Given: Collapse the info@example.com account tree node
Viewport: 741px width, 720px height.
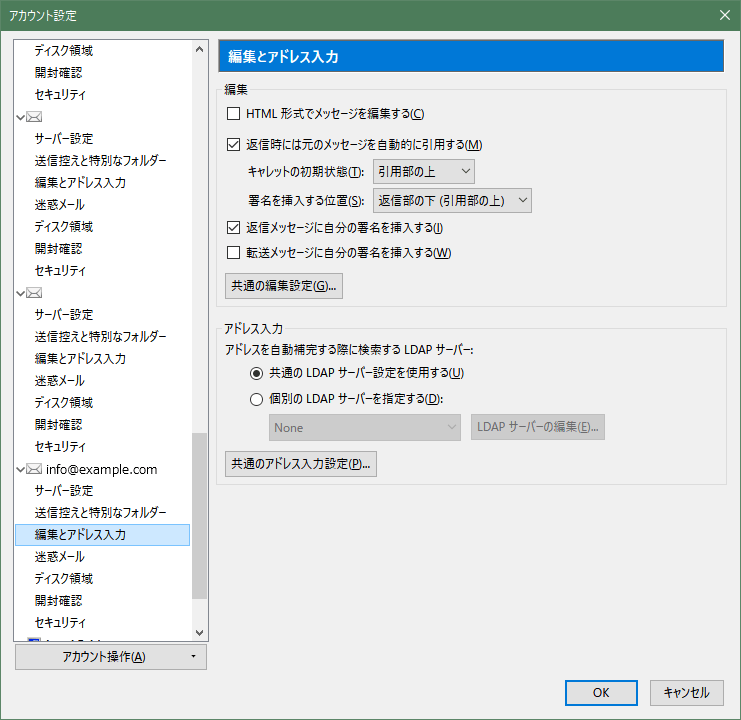Looking at the screenshot, I should (x=21, y=469).
